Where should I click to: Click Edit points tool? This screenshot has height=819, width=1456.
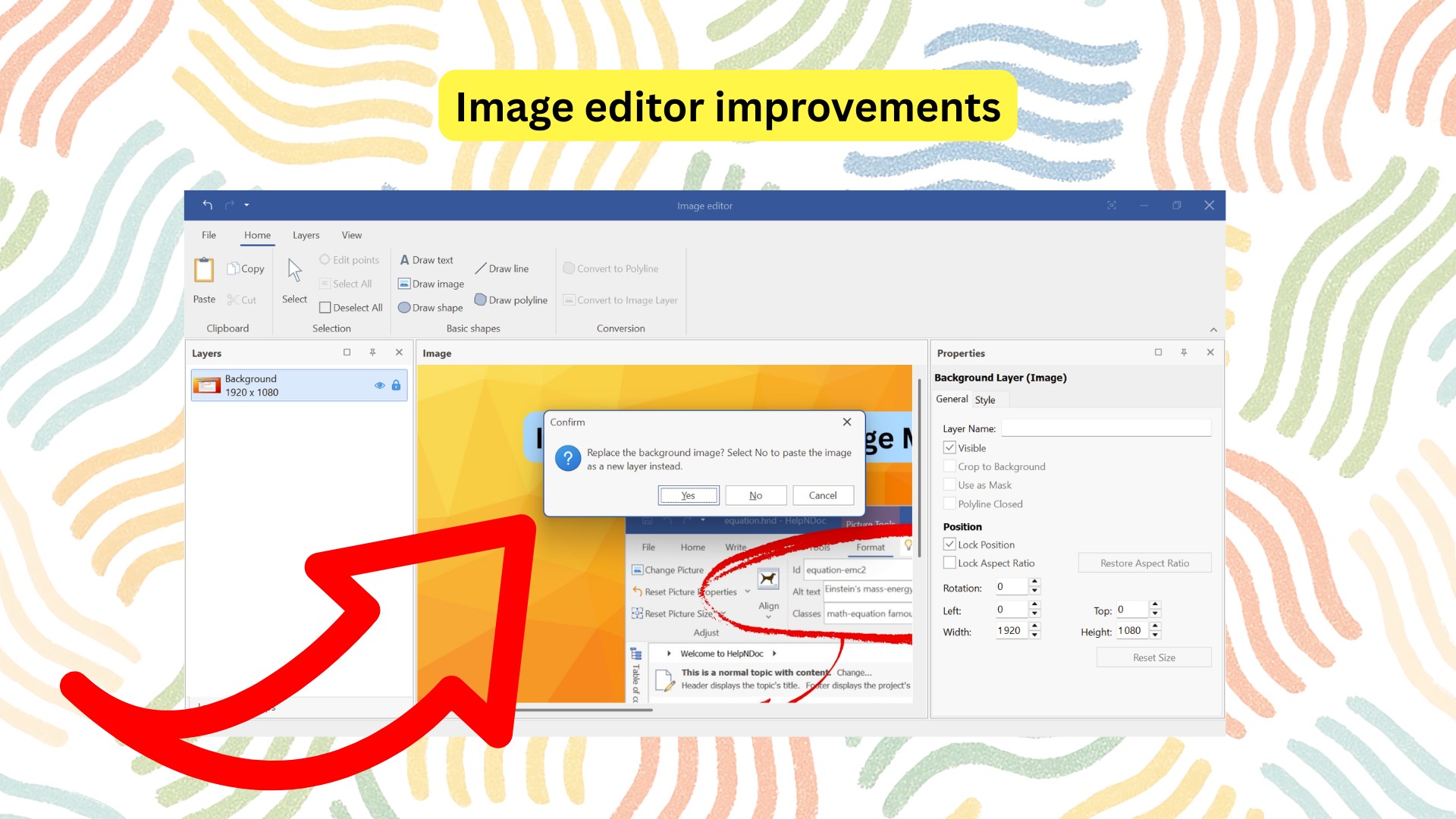click(349, 259)
